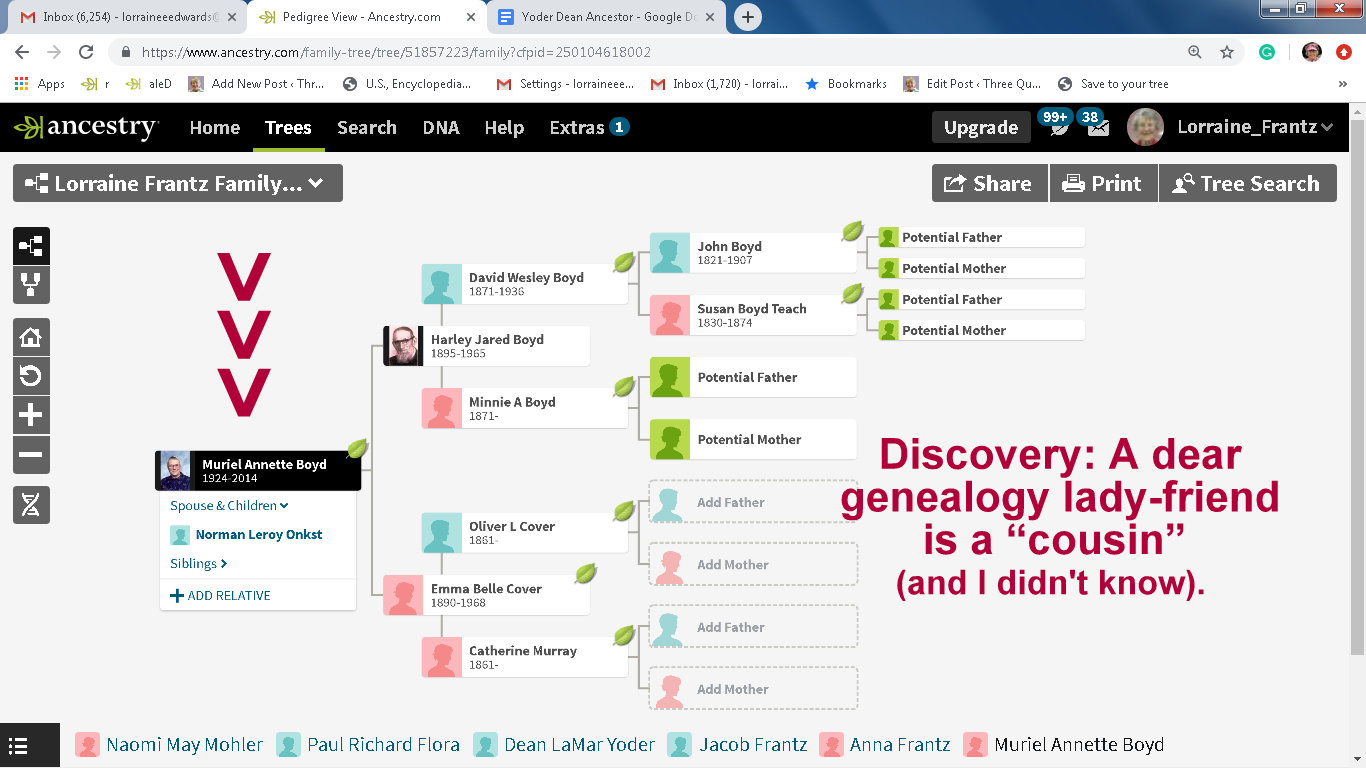Expand Lorraine Frantz Family tree dropdown
1366x768 pixels.
coord(178,183)
